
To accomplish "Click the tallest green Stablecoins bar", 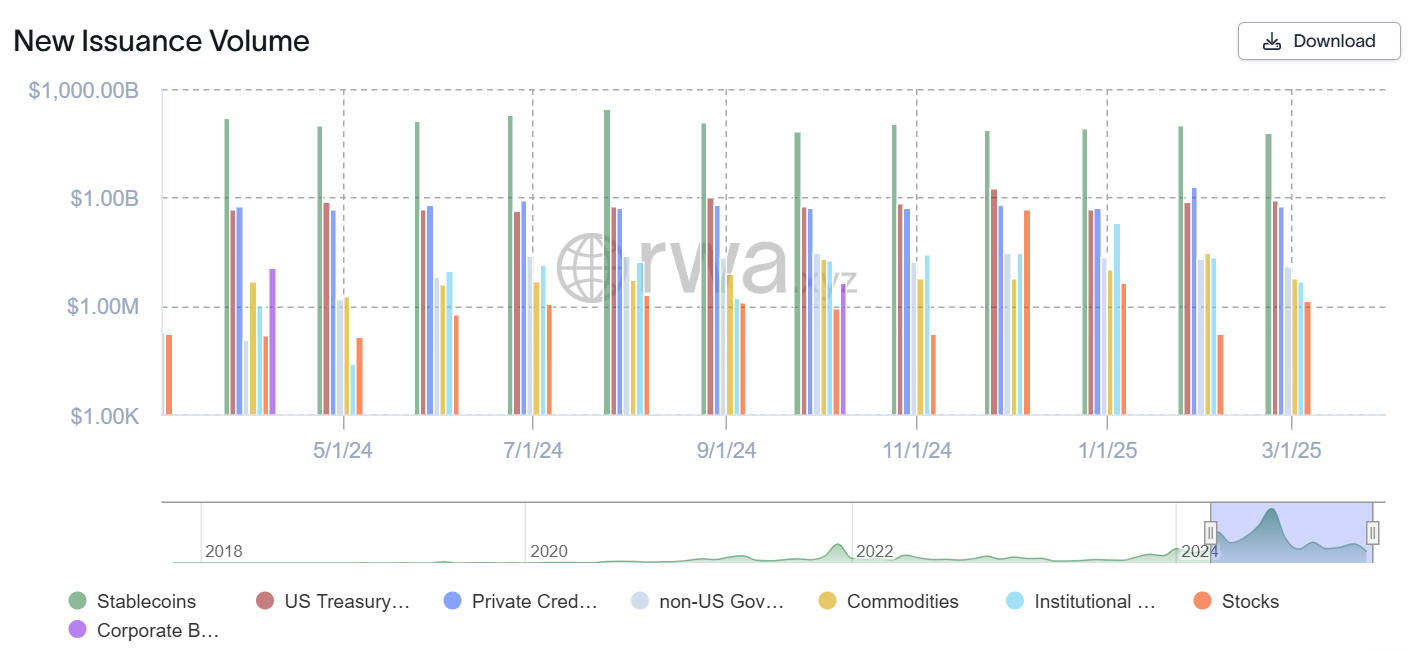I will pos(607,260).
